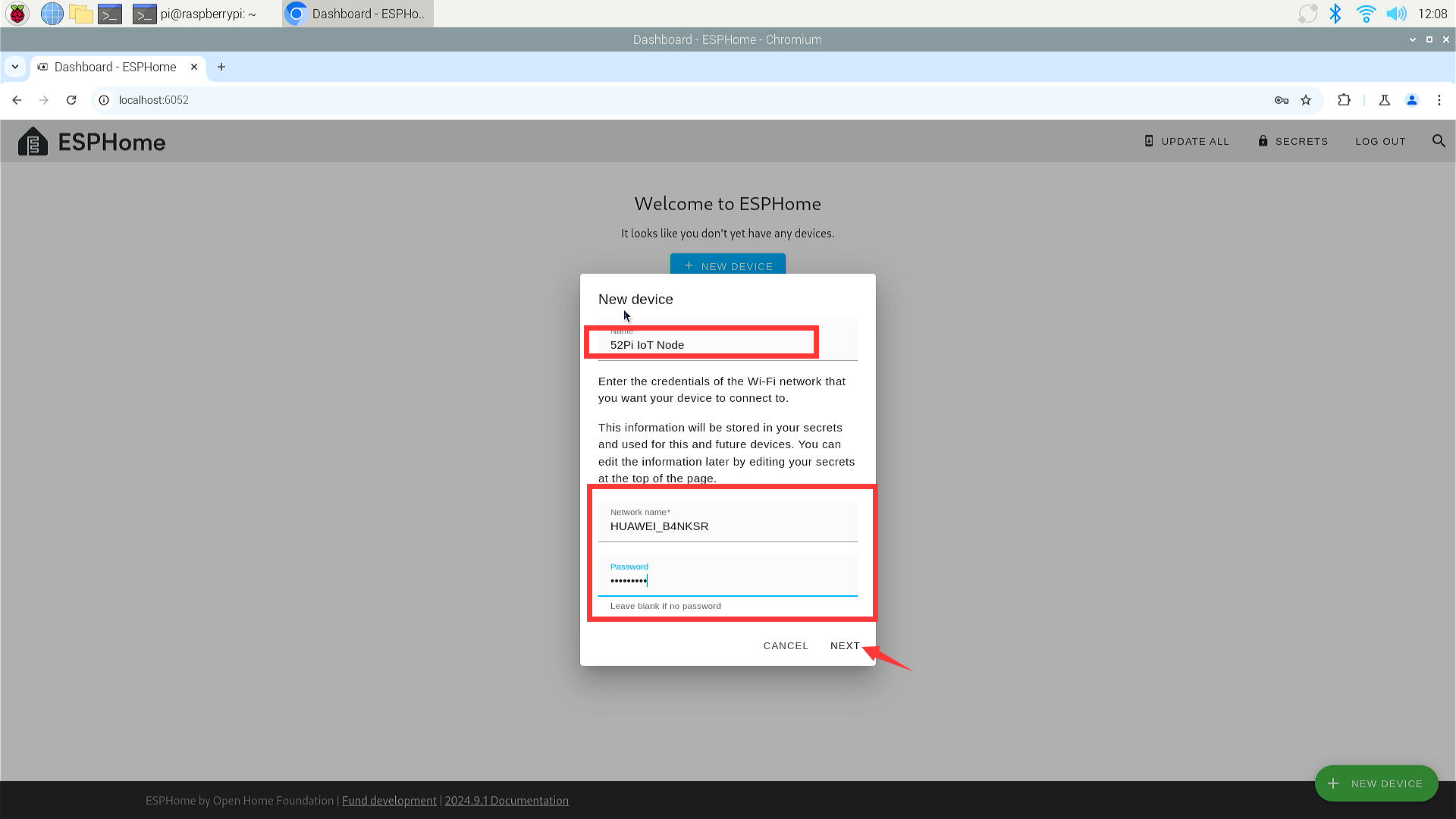1456x819 pixels.
Task: Expand the file manager in taskbar
Action: (82, 13)
